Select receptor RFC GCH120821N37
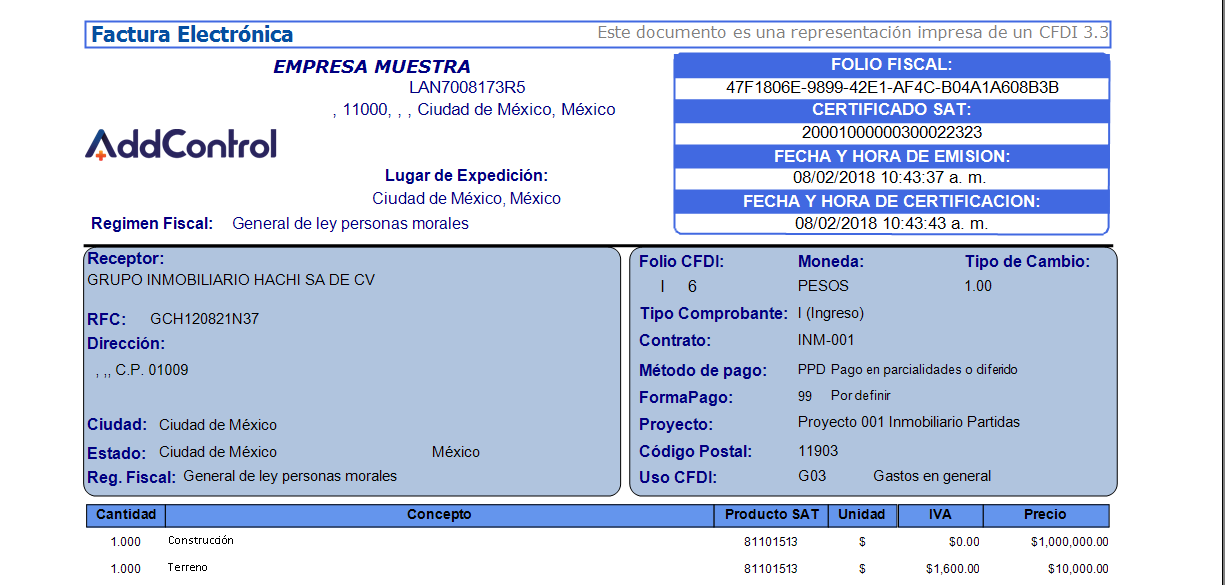The width and height of the screenshot is (1225, 585). pyautogui.click(x=204, y=319)
